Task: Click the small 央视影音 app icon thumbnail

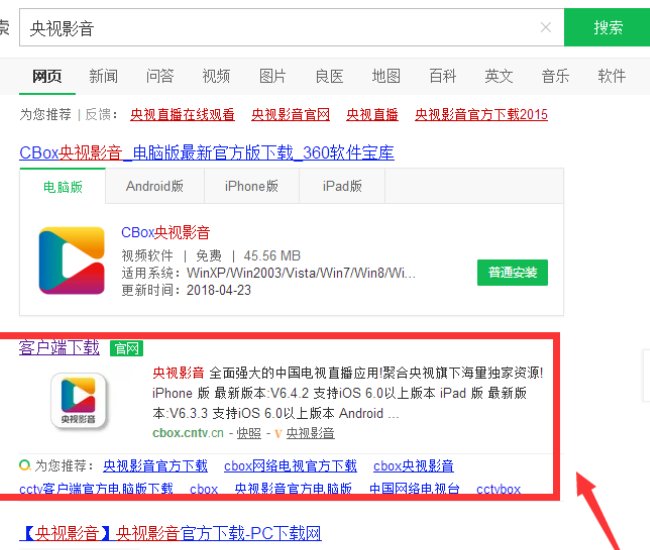Action: coord(78,400)
